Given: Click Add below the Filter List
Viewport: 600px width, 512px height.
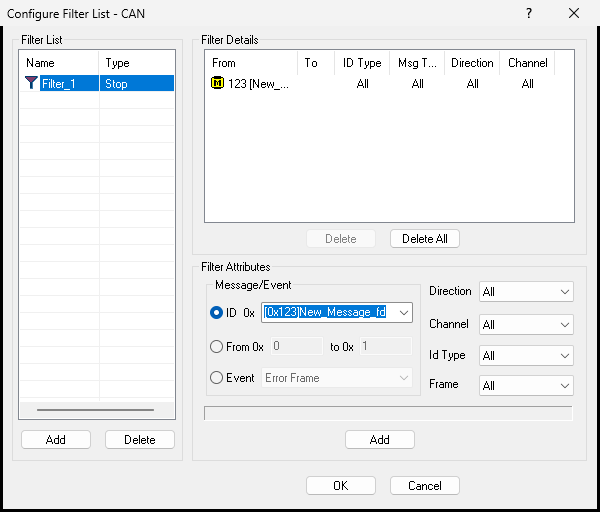Looking at the screenshot, I should pos(56,439).
